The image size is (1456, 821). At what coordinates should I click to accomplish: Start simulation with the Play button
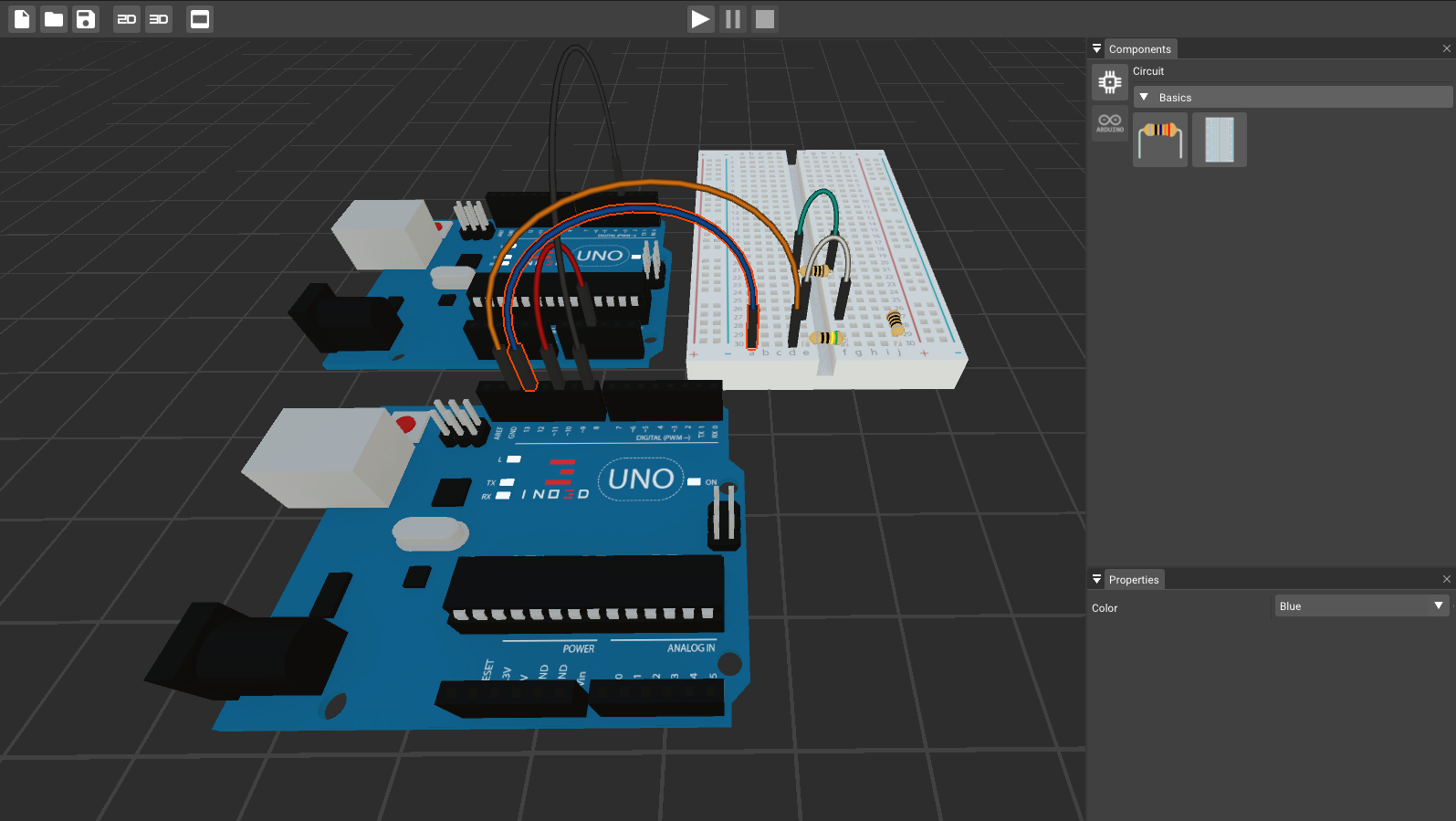[x=700, y=19]
